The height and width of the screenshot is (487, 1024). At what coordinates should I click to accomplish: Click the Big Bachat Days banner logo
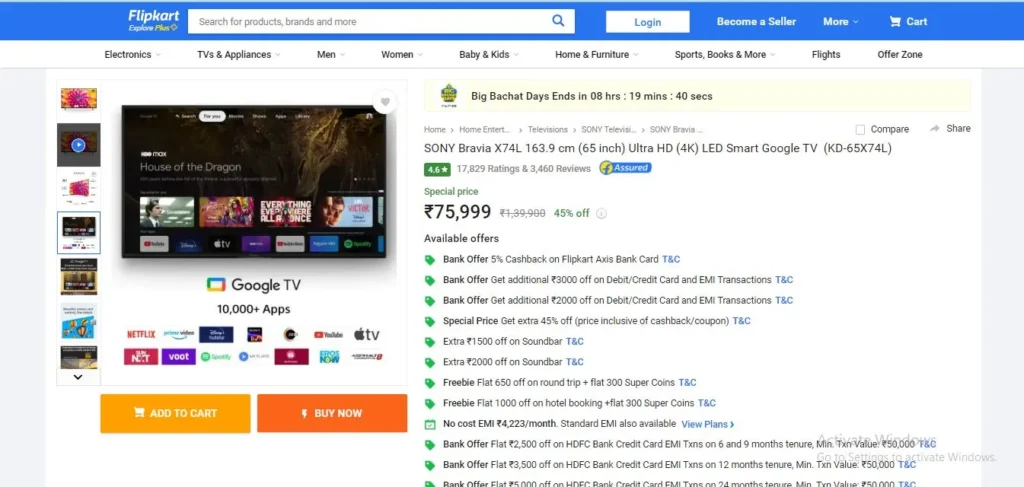449,96
